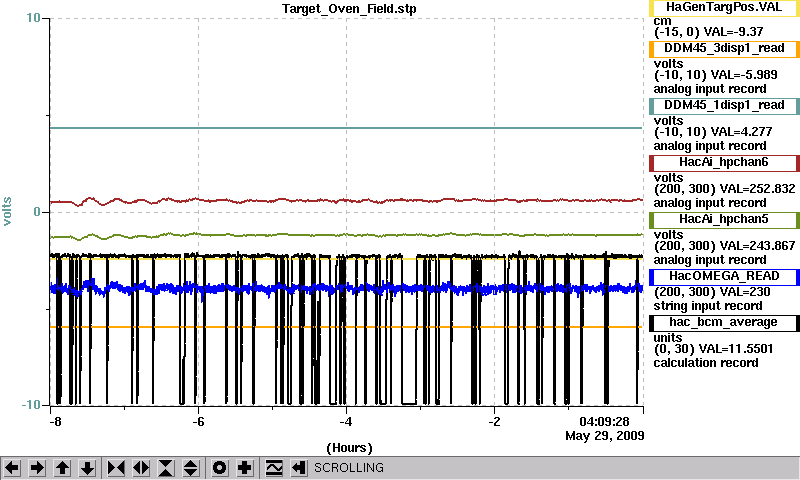Select the HacOMEGA_READ curve legend
This screenshot has width=800, height=480.
[724, 276]
